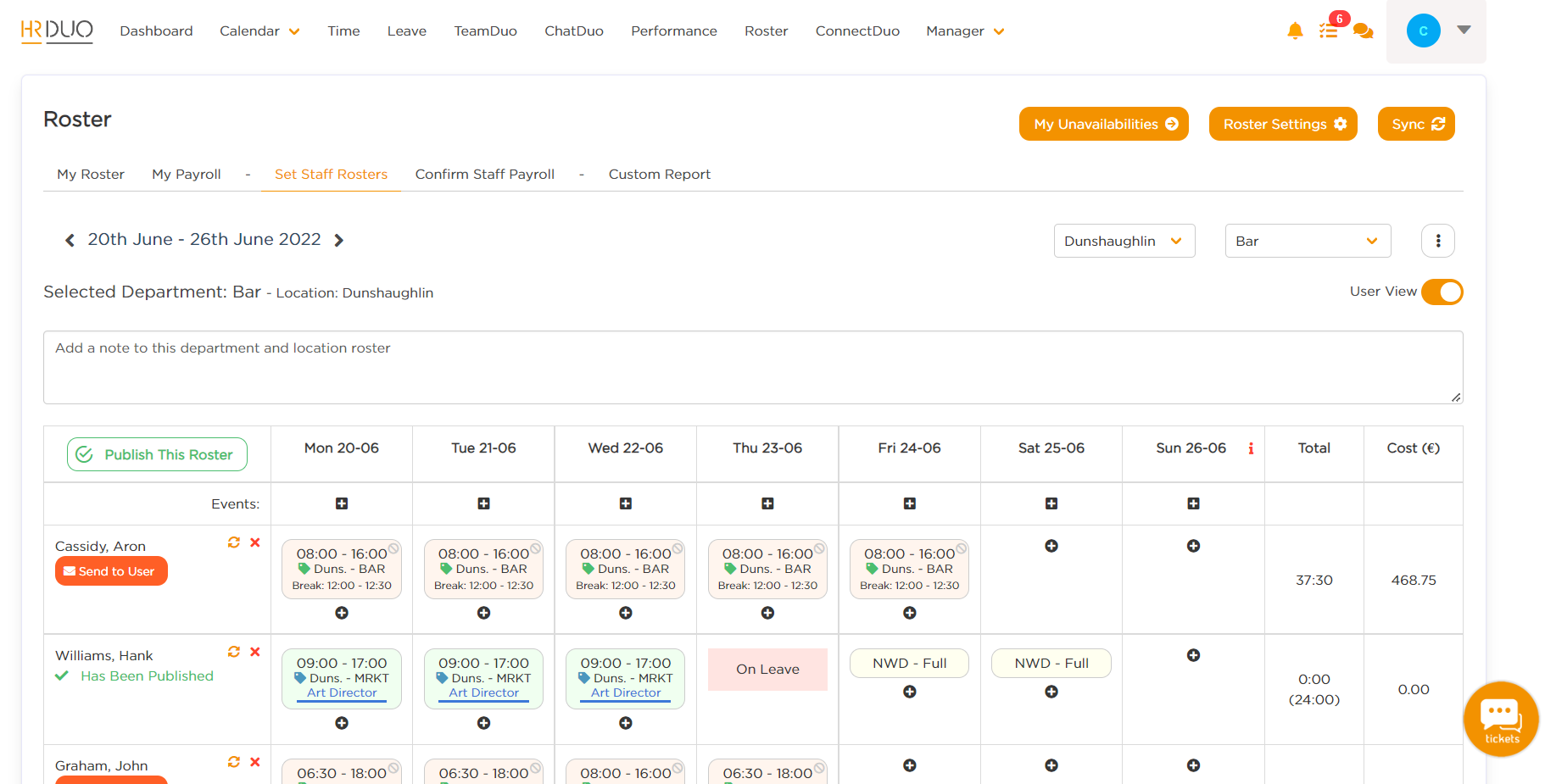Click the Publish This Roster button
The width and height of the screenshot is (1545, 784).
(156, 454)
